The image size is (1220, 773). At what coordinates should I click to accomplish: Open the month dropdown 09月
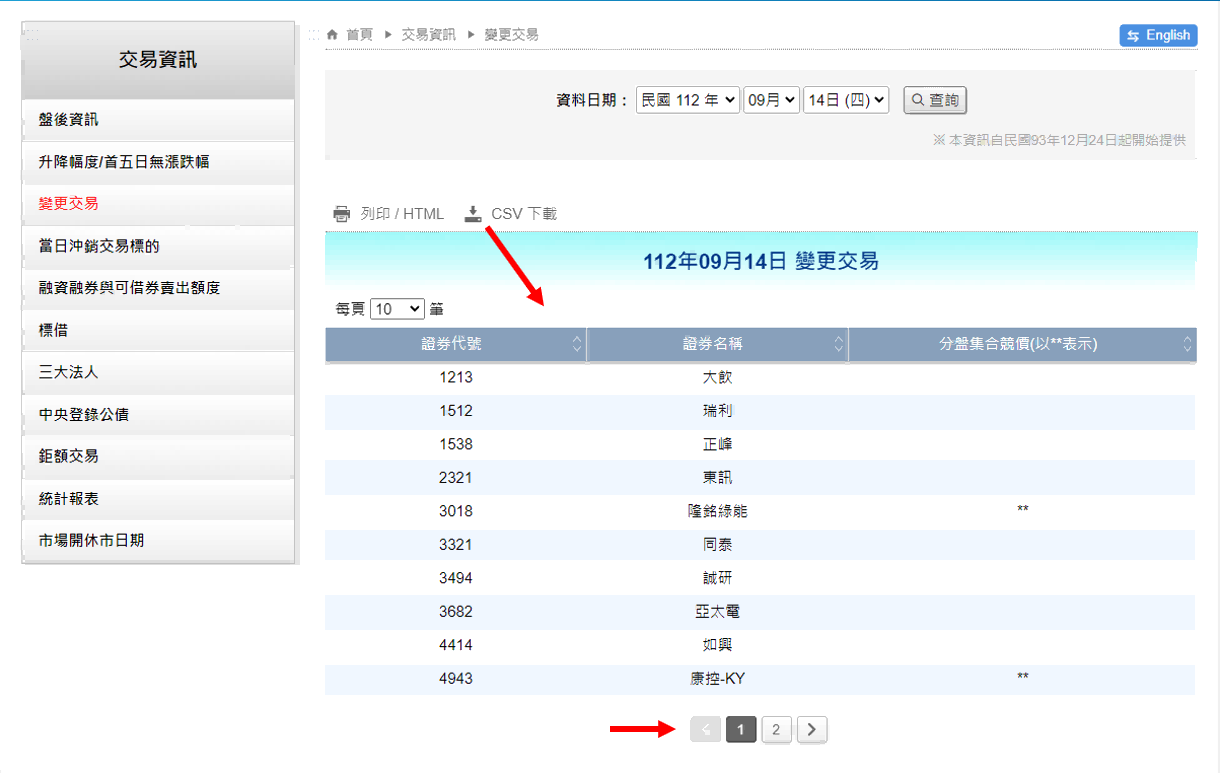pos(771,100)
